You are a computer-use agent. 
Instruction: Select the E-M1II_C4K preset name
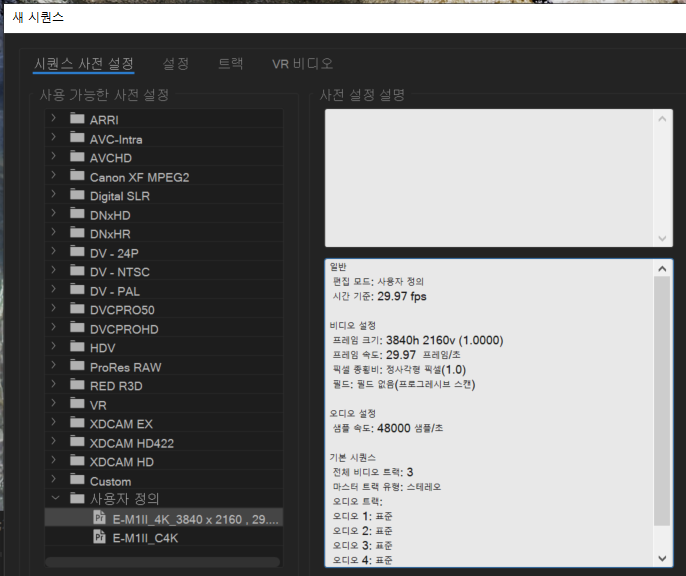pos(145,538)
